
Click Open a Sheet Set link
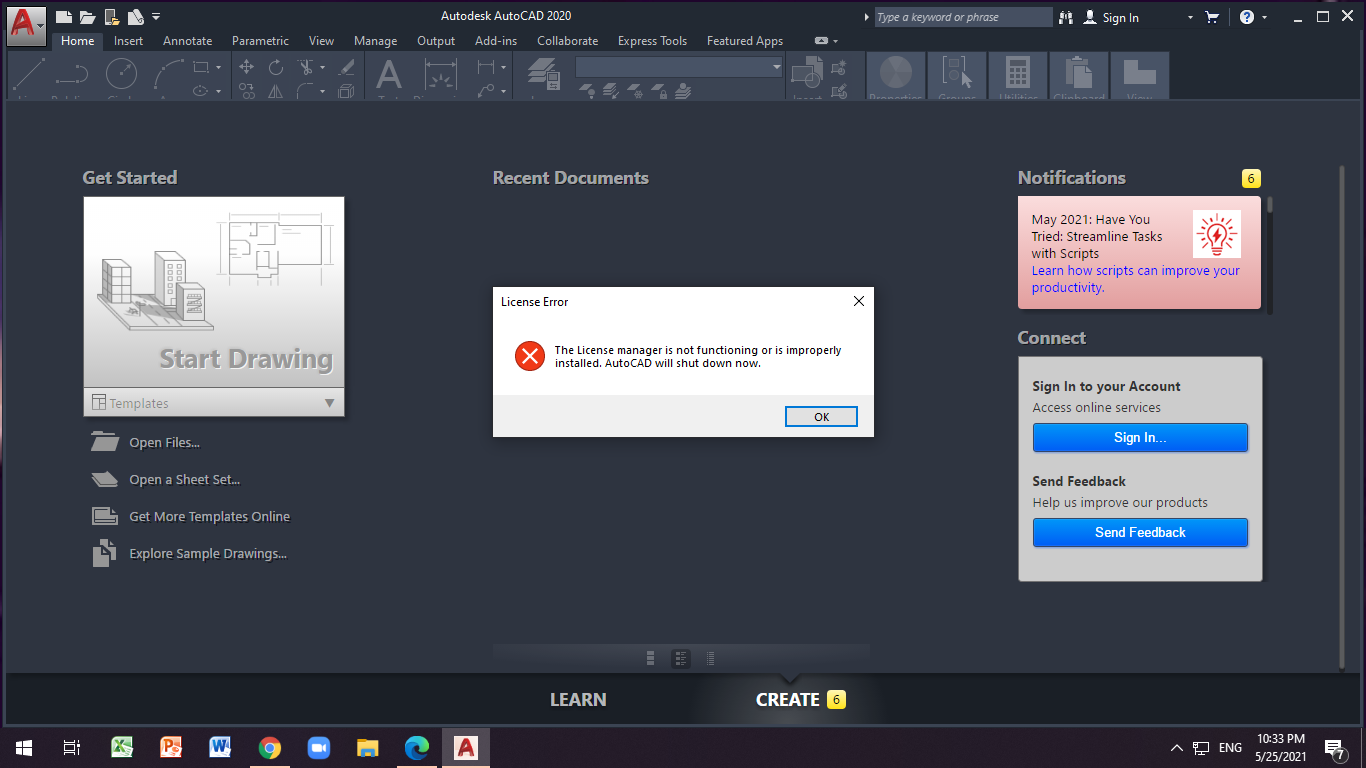tap(184, 480)
